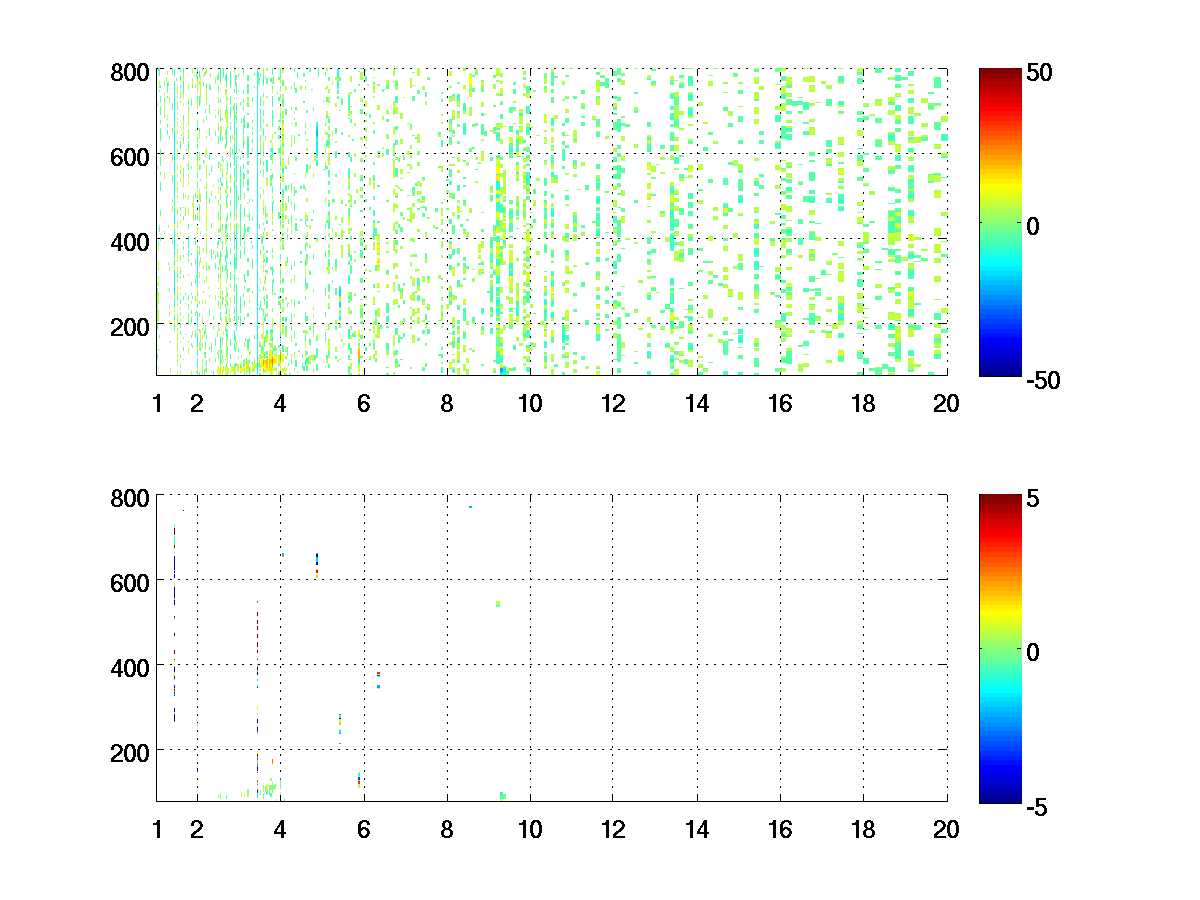Screen dimensions: 1200x900
Task: Click y-axis tick '600' of upper plot
Action: (x=132, y=156)
